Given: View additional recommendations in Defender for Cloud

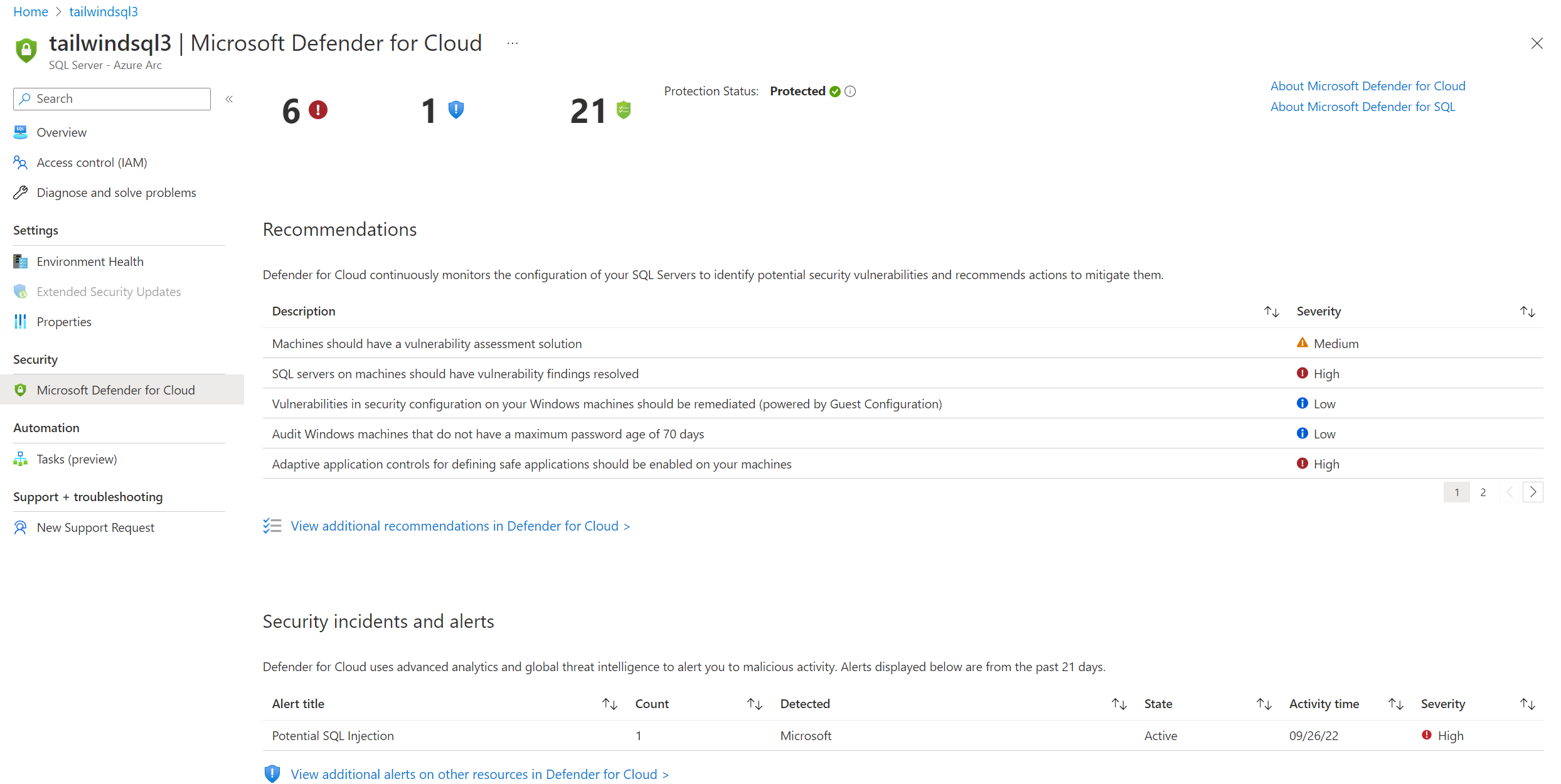Looking at the screenshot, I should pos(461,525).
